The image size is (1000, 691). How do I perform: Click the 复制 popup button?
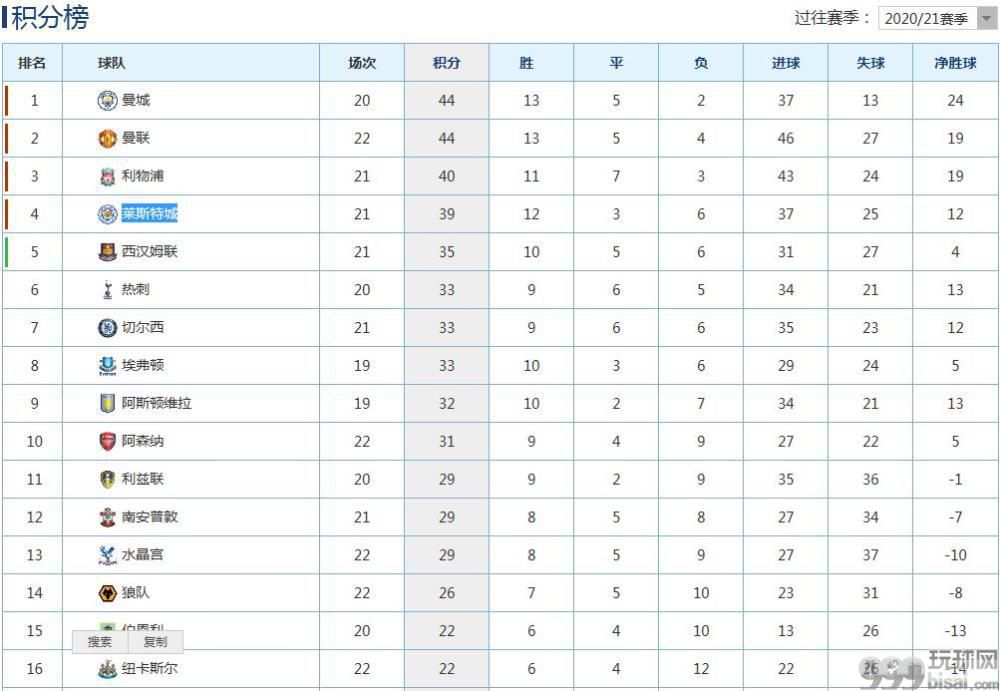(x=155, y=642)
